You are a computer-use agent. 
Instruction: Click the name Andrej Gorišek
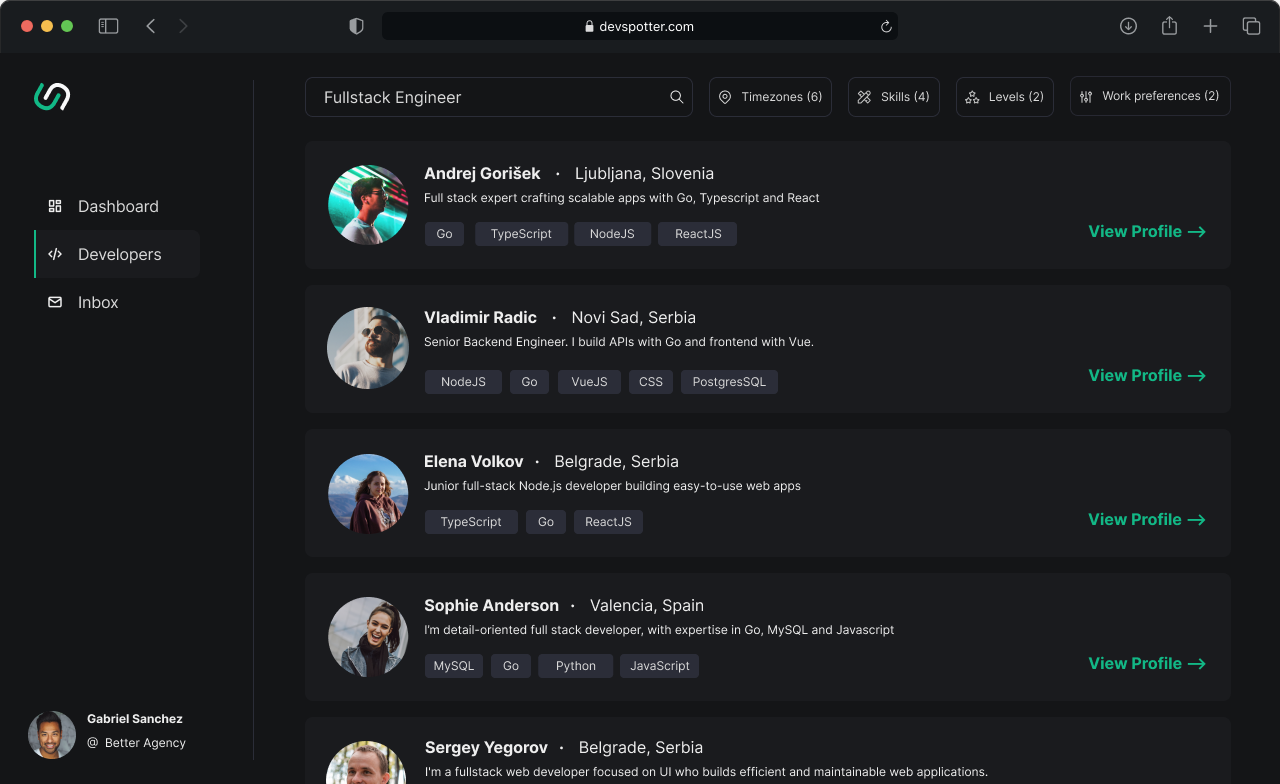pos(482,173)
